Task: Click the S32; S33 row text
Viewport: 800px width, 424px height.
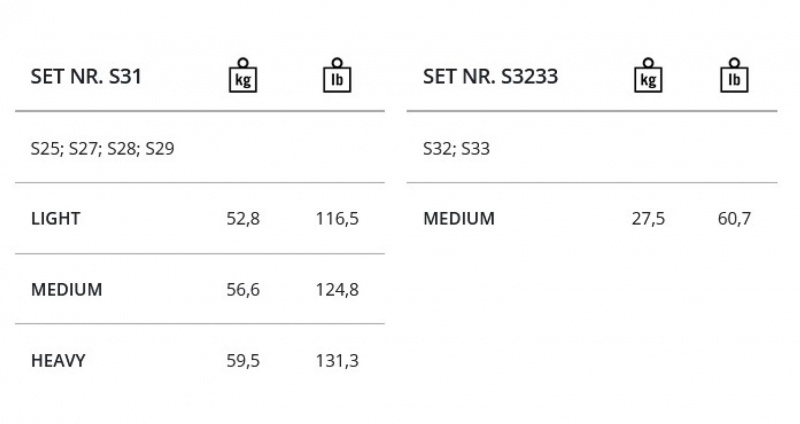Action: 456,149
